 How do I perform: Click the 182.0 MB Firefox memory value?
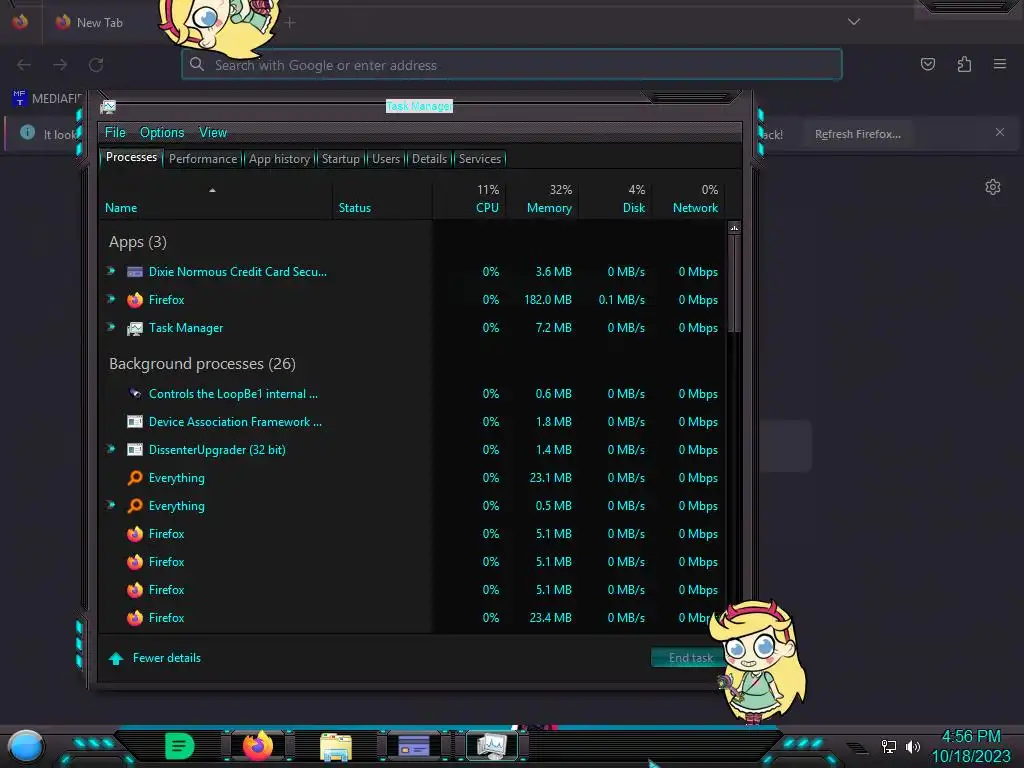[x=547, y=300]
